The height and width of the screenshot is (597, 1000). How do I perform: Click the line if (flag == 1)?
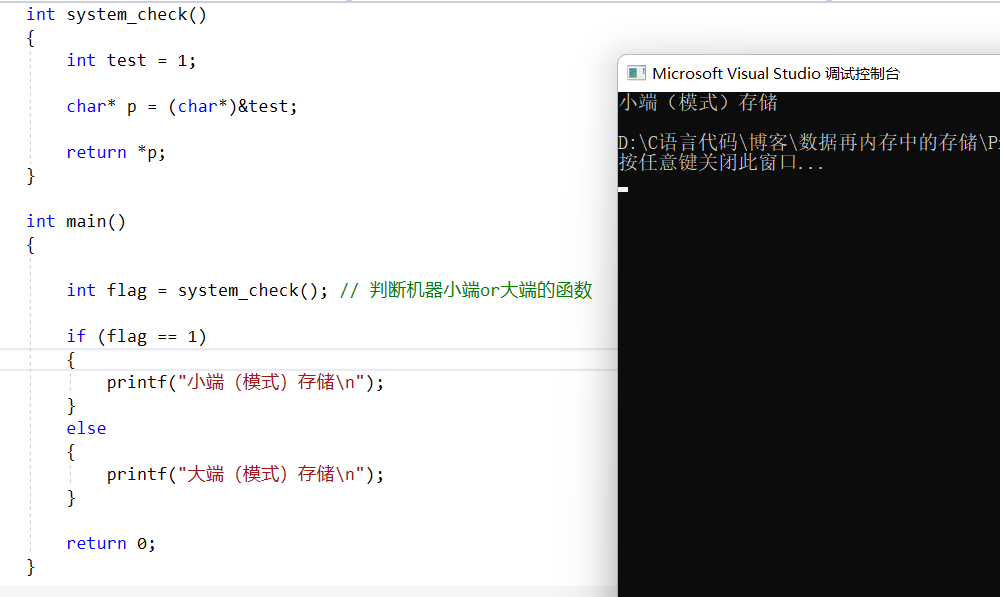click(x=136, y=336)
